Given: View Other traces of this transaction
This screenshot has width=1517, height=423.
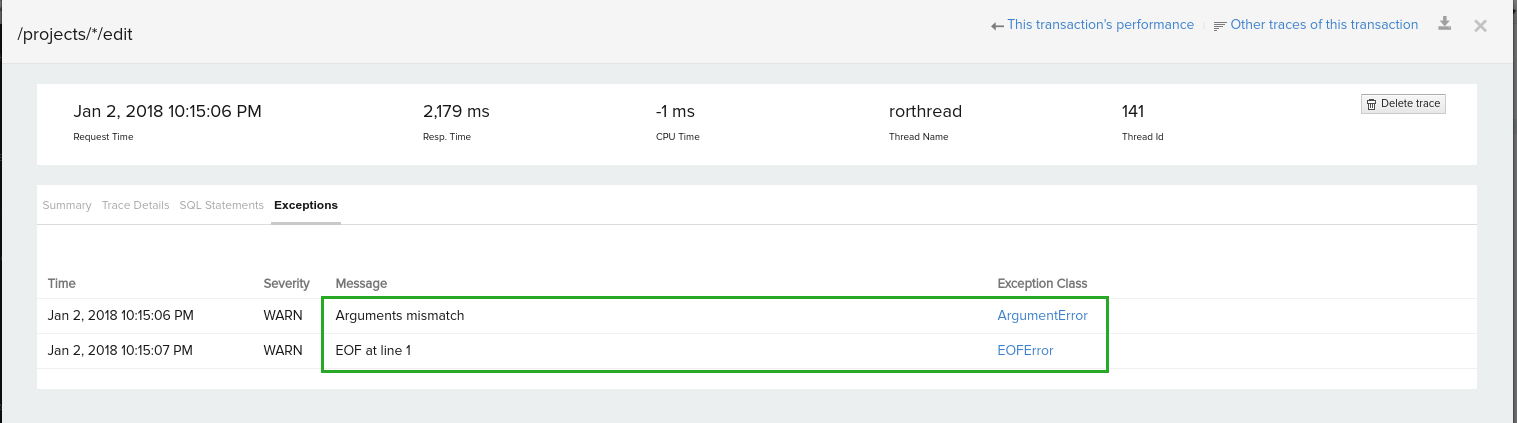Looking at the screenshot, I should (x=1324, y=25).
